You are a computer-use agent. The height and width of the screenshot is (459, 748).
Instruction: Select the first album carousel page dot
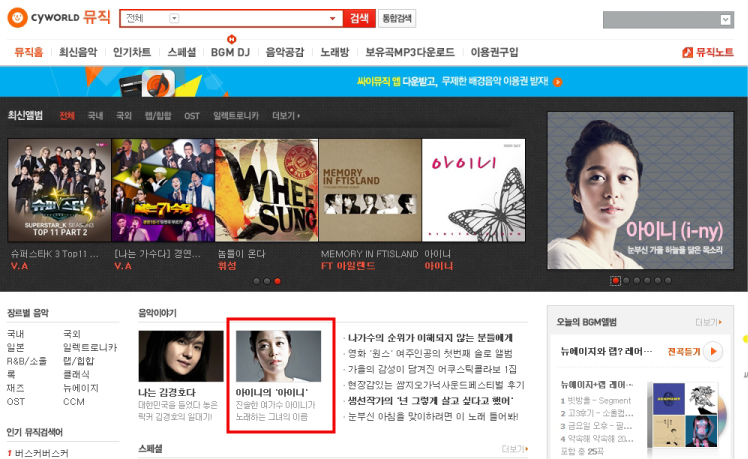[x=257, y=281]
